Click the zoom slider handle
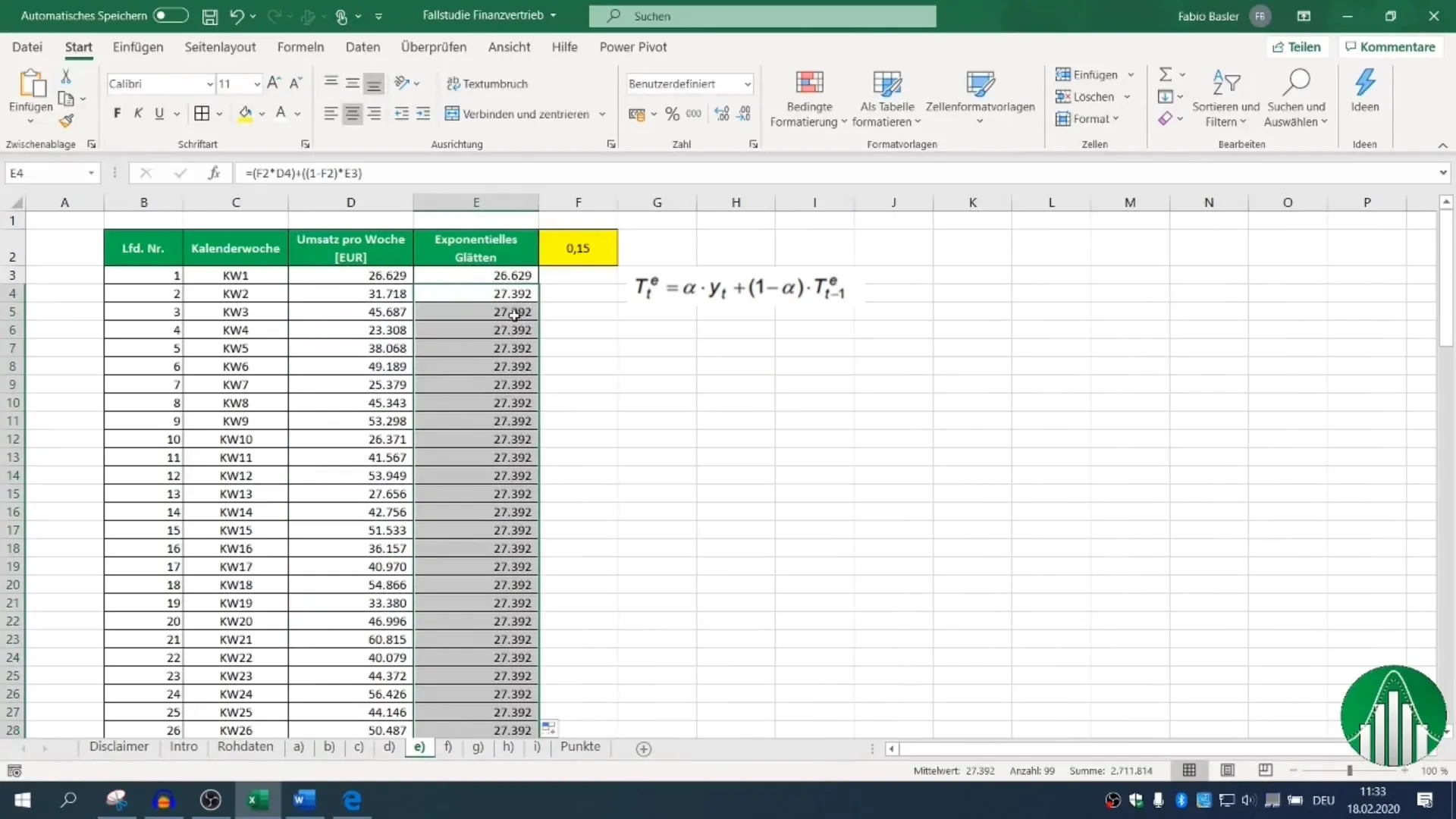 coord(1349,770)
